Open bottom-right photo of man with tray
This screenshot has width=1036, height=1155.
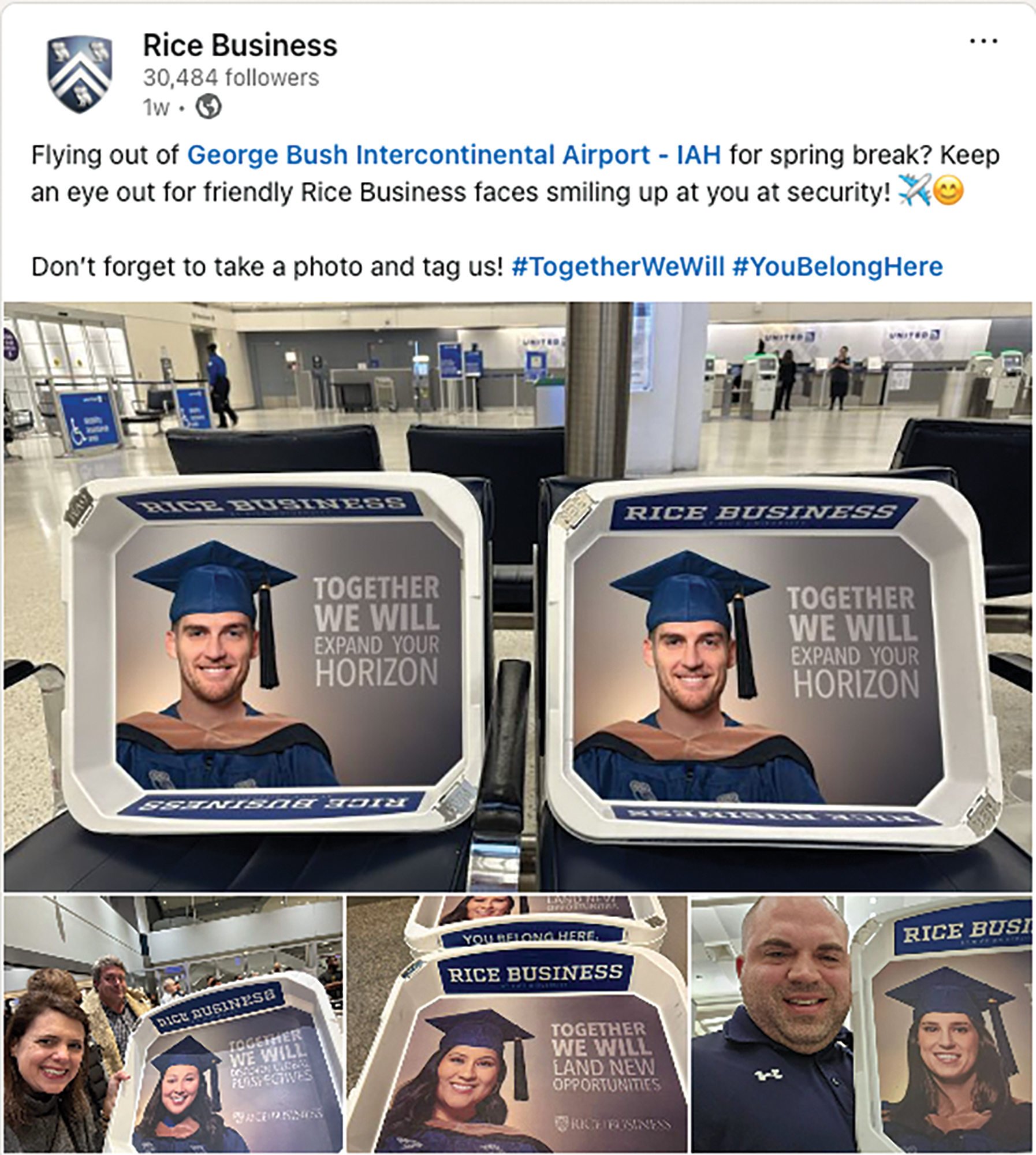pos(862,1024)
